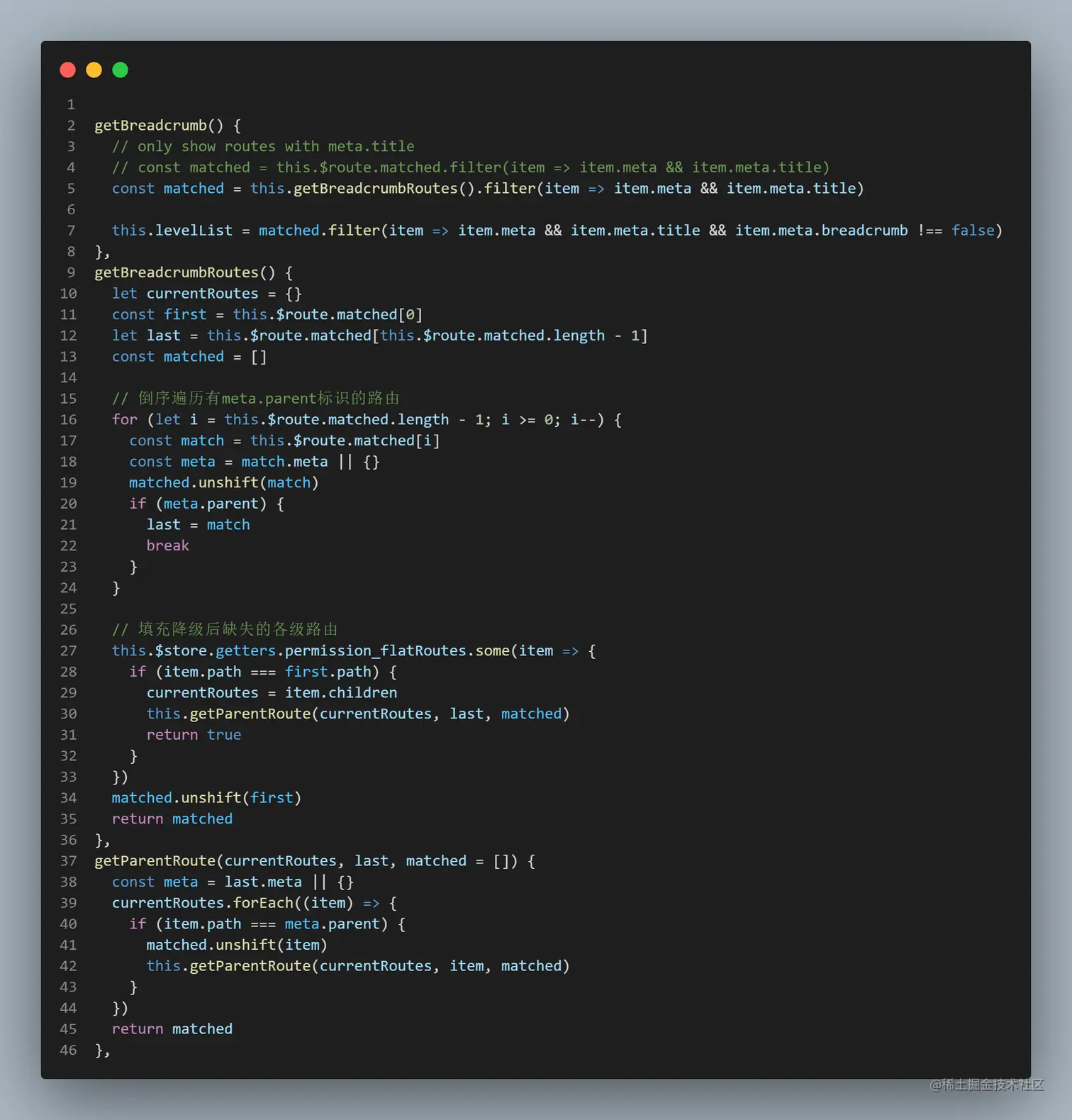
Task: Click "return matched" on line 35
Action: pyautogui.click(x=172, y=819)
